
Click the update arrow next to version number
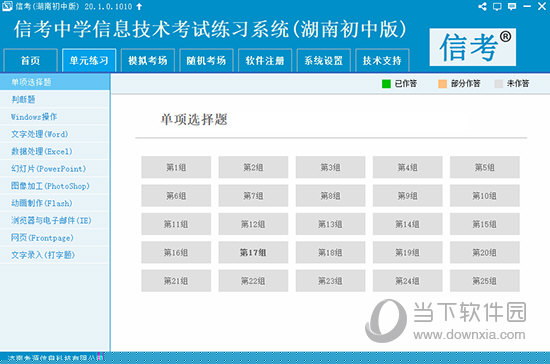coord(139,6)
